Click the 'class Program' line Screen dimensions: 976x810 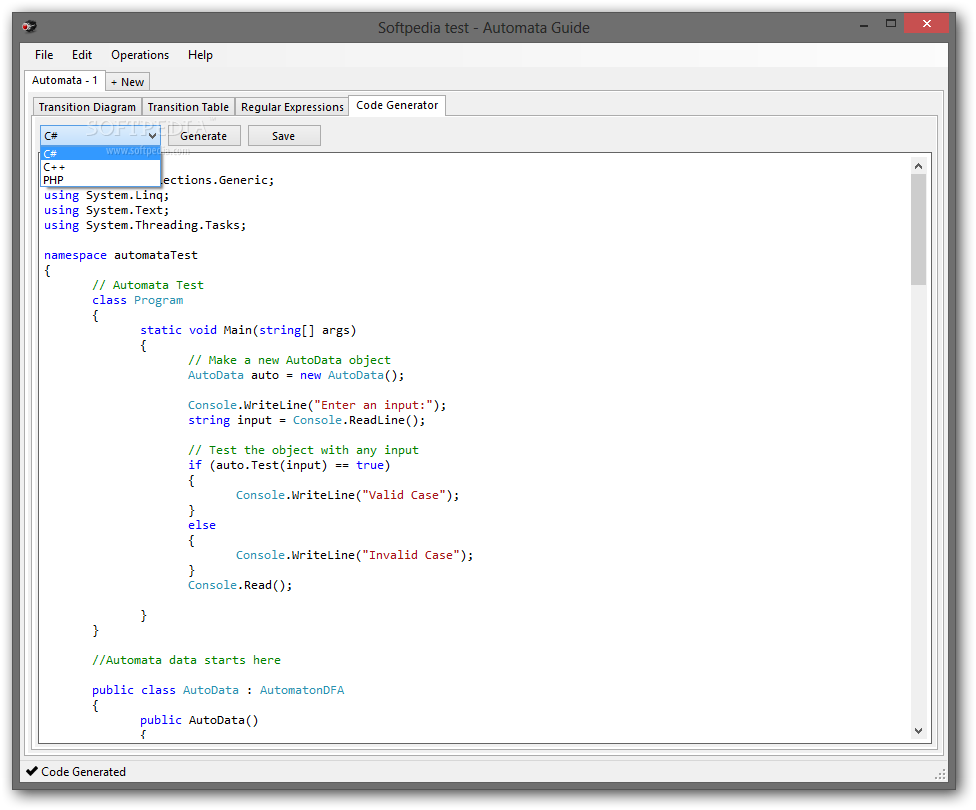pyautogui.click(x=138, y=300)
